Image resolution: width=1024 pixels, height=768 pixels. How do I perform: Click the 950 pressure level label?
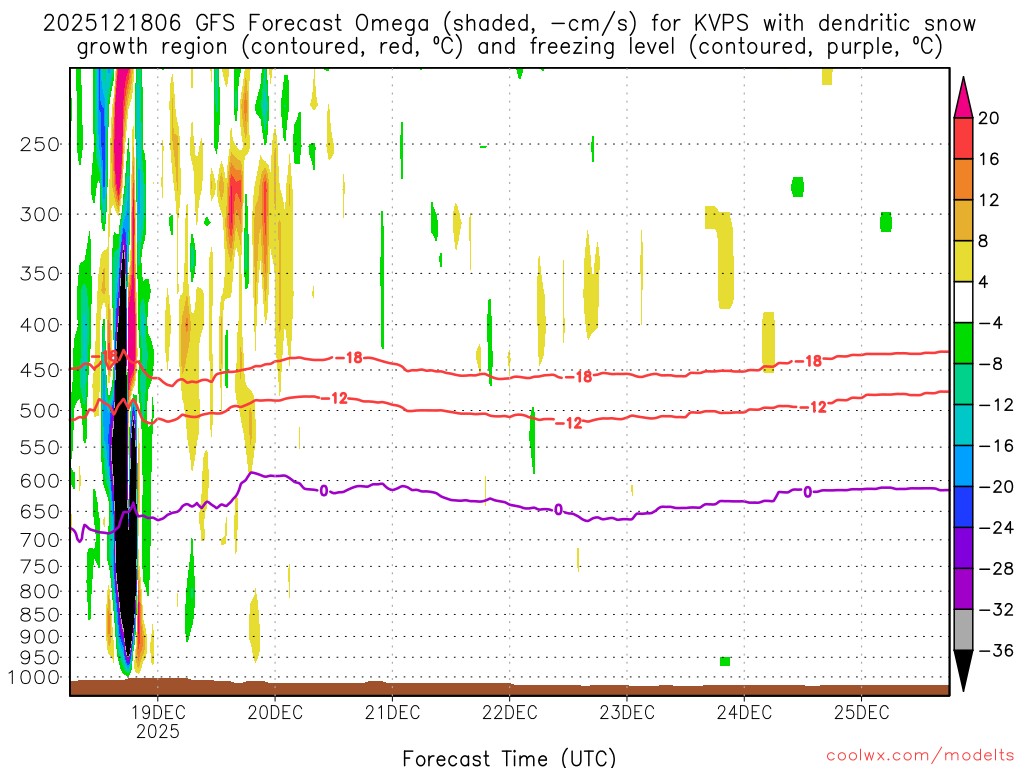pos(40,658)
